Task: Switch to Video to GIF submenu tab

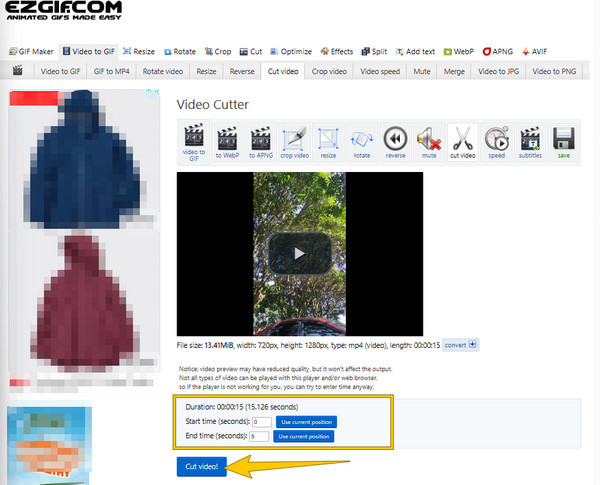Action: click(x=60, y=71)
